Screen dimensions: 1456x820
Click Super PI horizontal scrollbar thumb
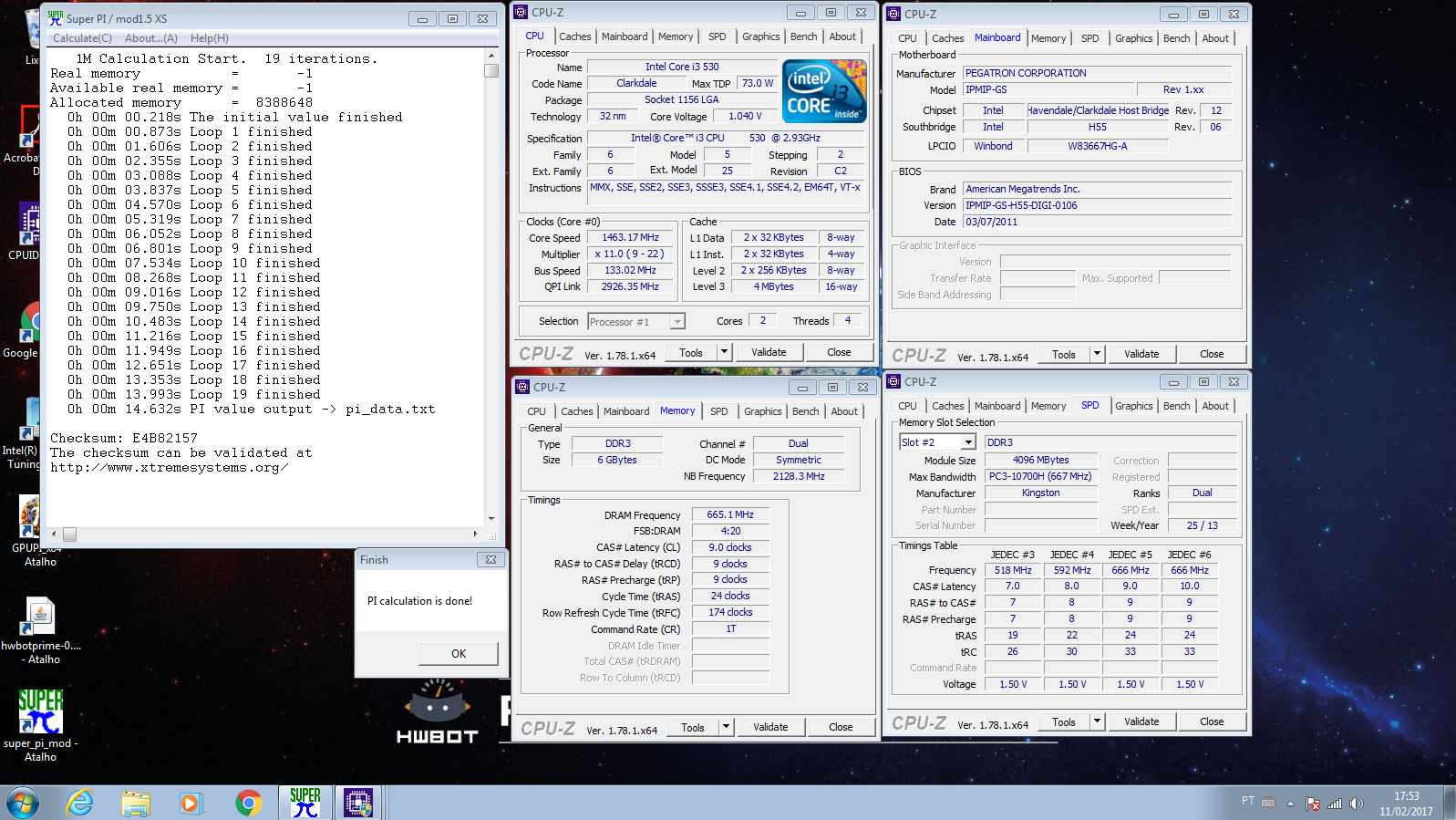coord(69,535)
